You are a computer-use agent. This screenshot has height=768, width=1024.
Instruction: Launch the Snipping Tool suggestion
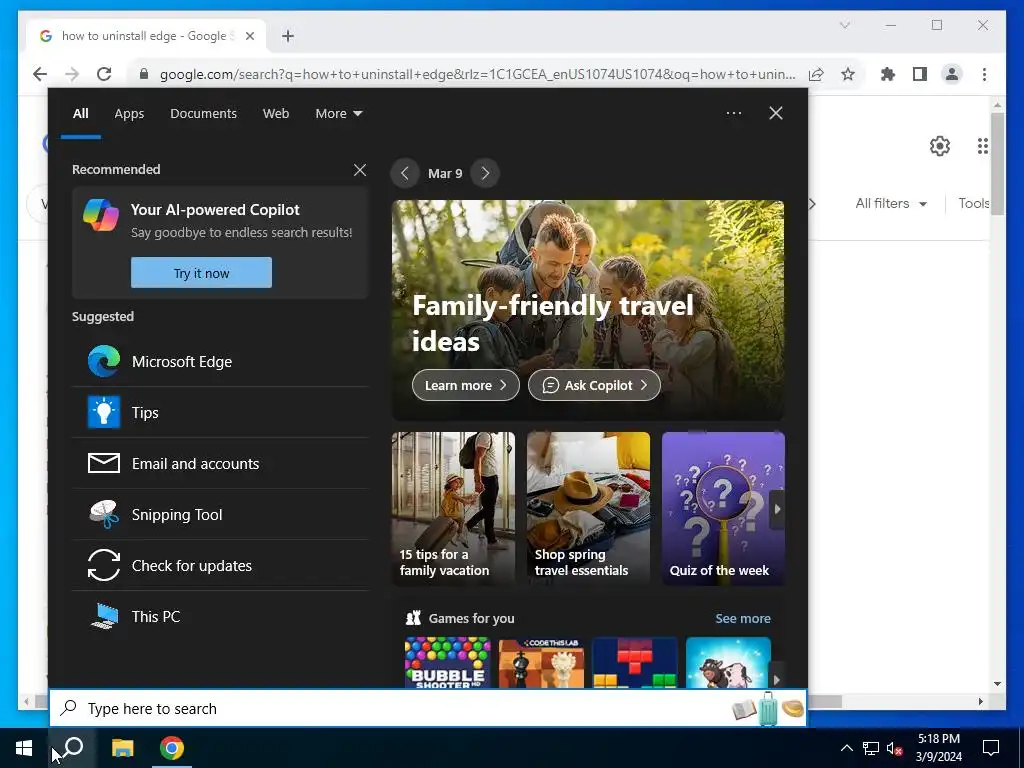pyautogui.click(x=220, y=515)
